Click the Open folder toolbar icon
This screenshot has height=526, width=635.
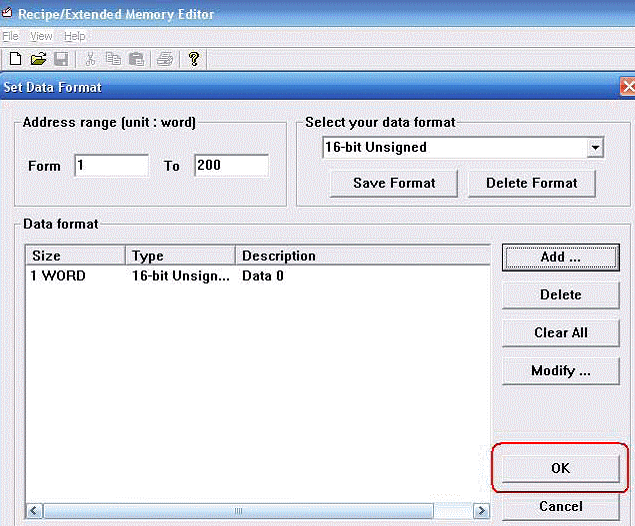(x=38, y=59)
